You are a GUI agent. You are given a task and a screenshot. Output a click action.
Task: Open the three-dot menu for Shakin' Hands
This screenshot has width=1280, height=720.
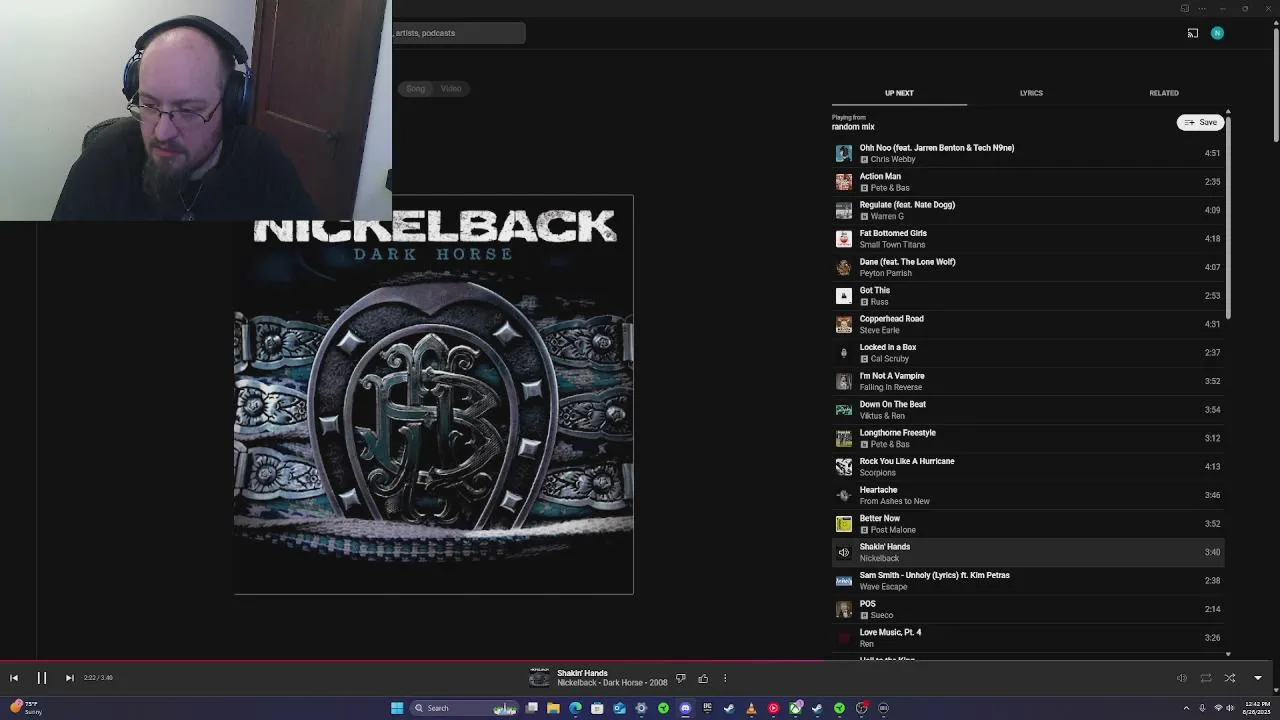click(725, 679)
